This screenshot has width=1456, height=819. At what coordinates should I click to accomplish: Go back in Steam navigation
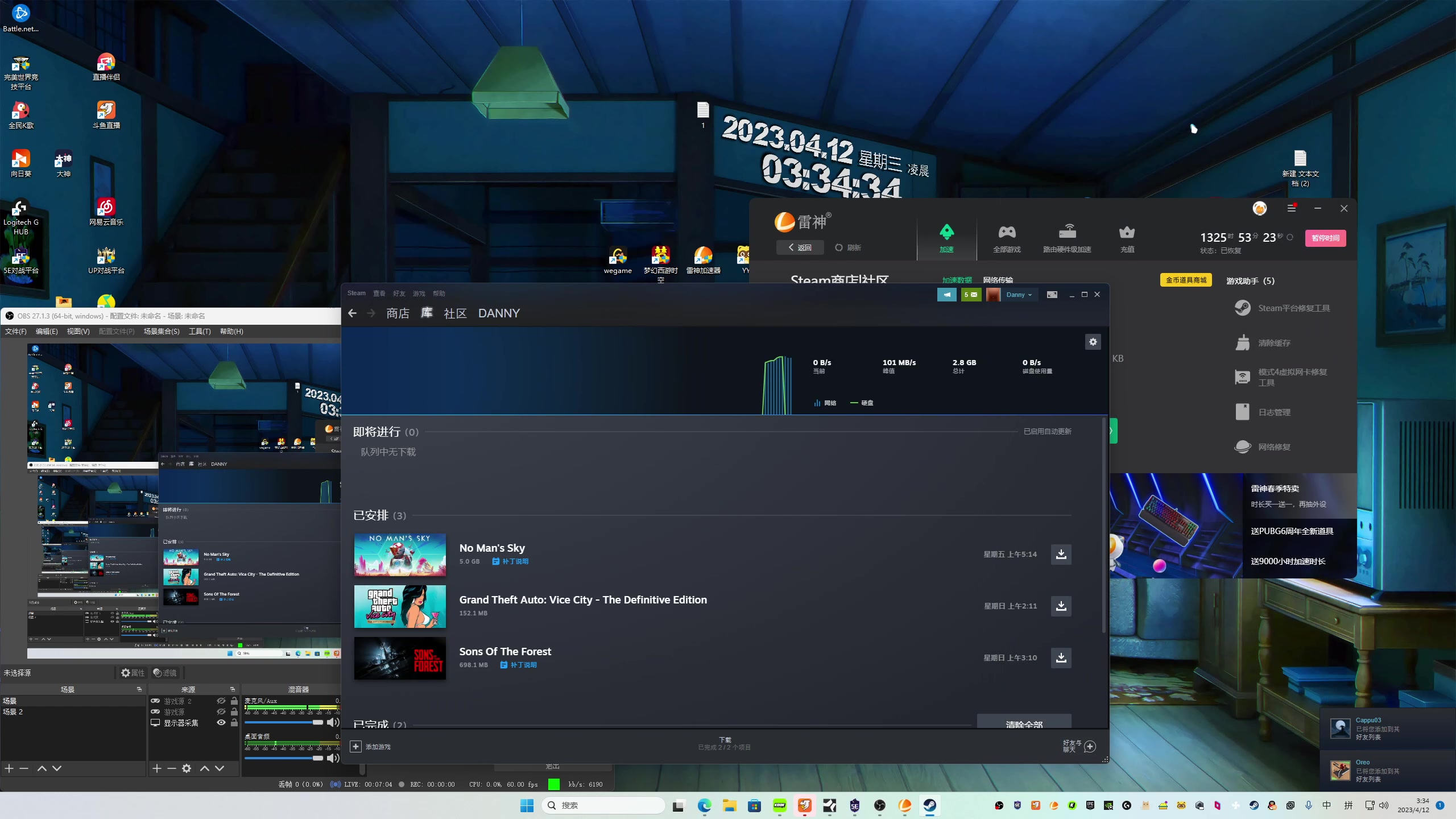click(x=353, y=313)
